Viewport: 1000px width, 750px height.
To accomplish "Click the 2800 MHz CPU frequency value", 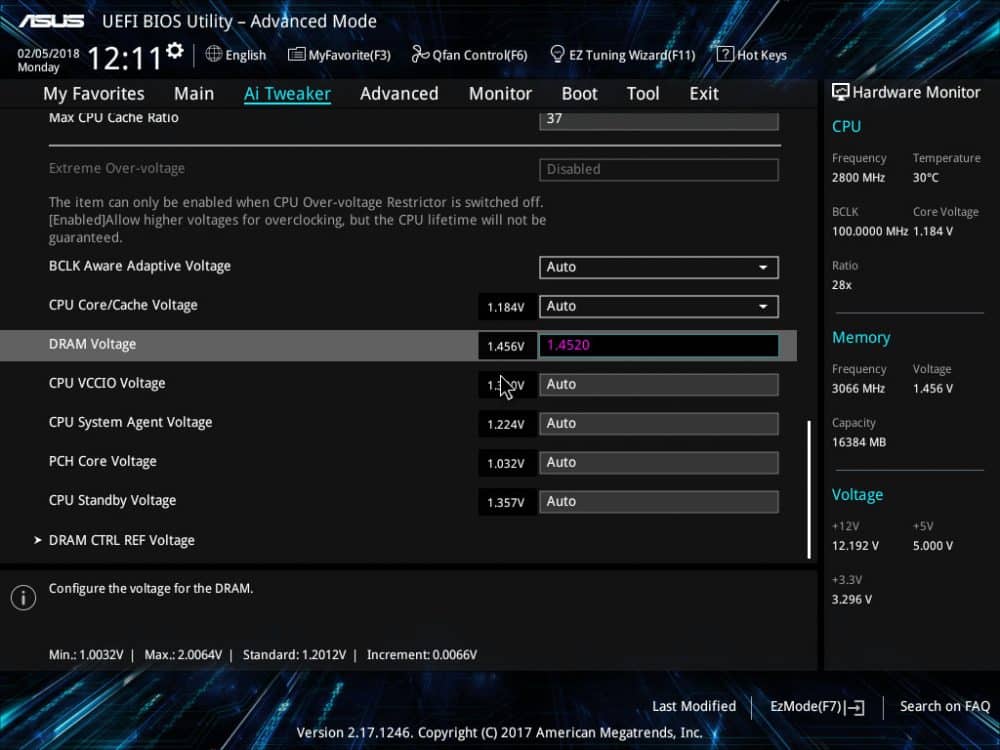I will pos(858,177).
